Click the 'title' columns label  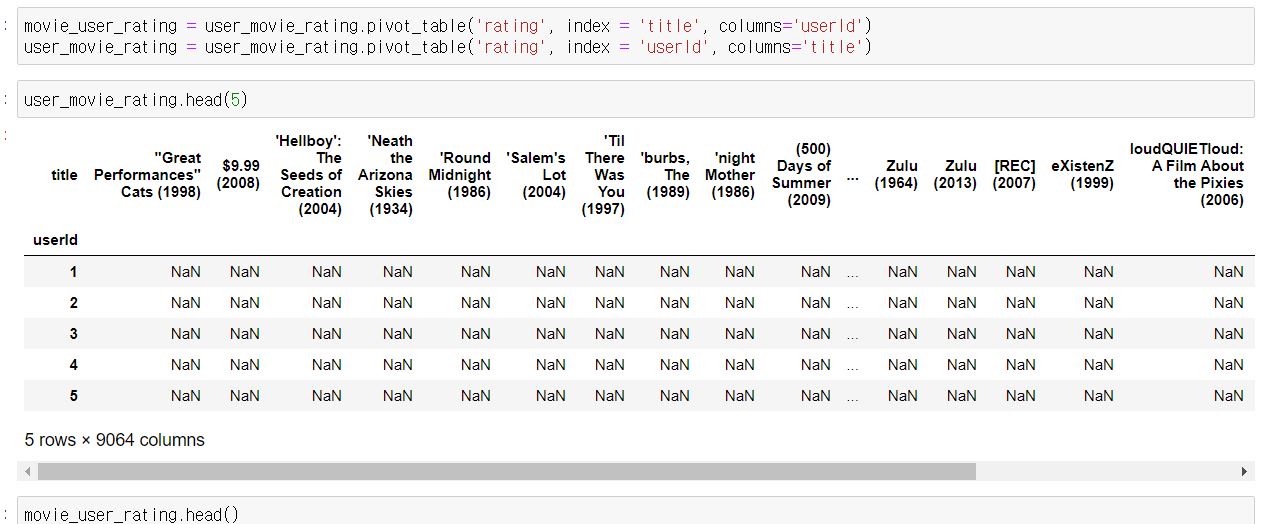64,175
